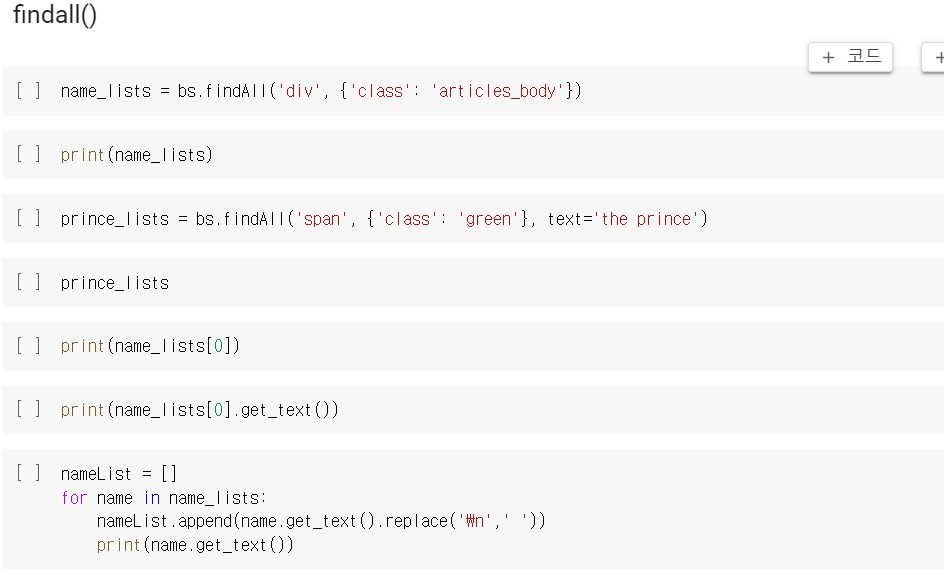Place cursor in 'articles_body' string
The width and height of the screenshot is (944, 577).
pyautogui.click(x=497, y=91)
